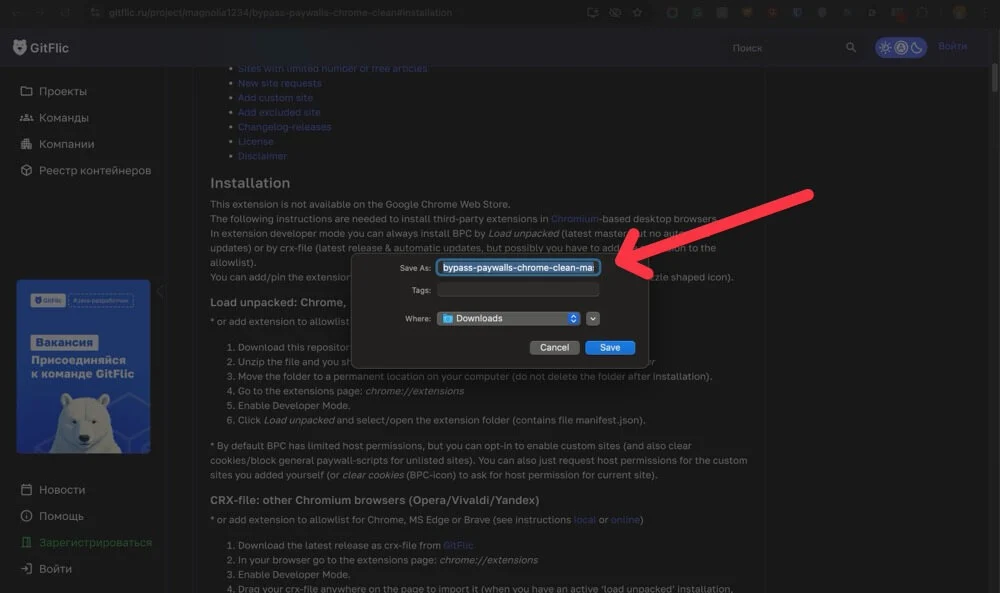Switch to dark theme moon icon

pyautogui.click(x=916, y=47)
